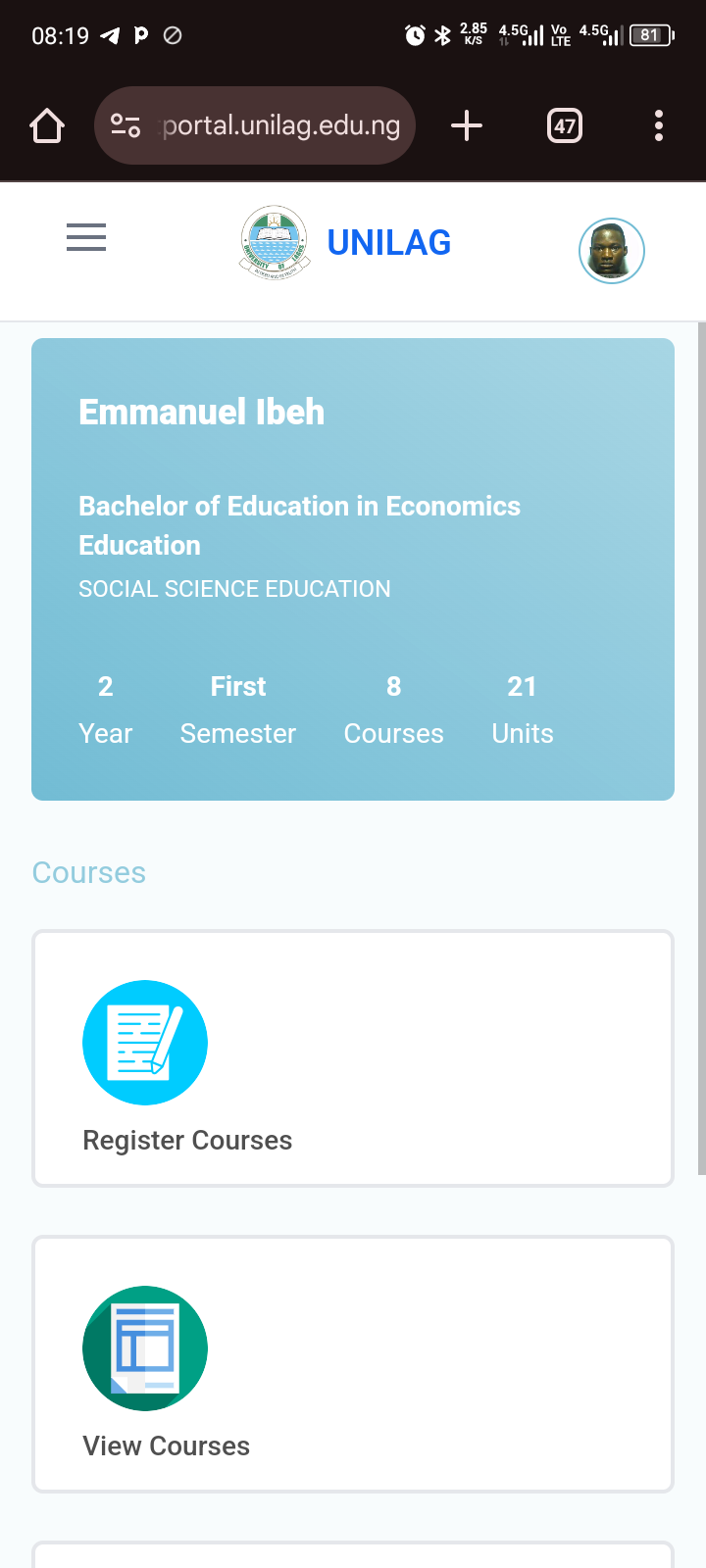Select the Register Courses label

point(187,1141)
